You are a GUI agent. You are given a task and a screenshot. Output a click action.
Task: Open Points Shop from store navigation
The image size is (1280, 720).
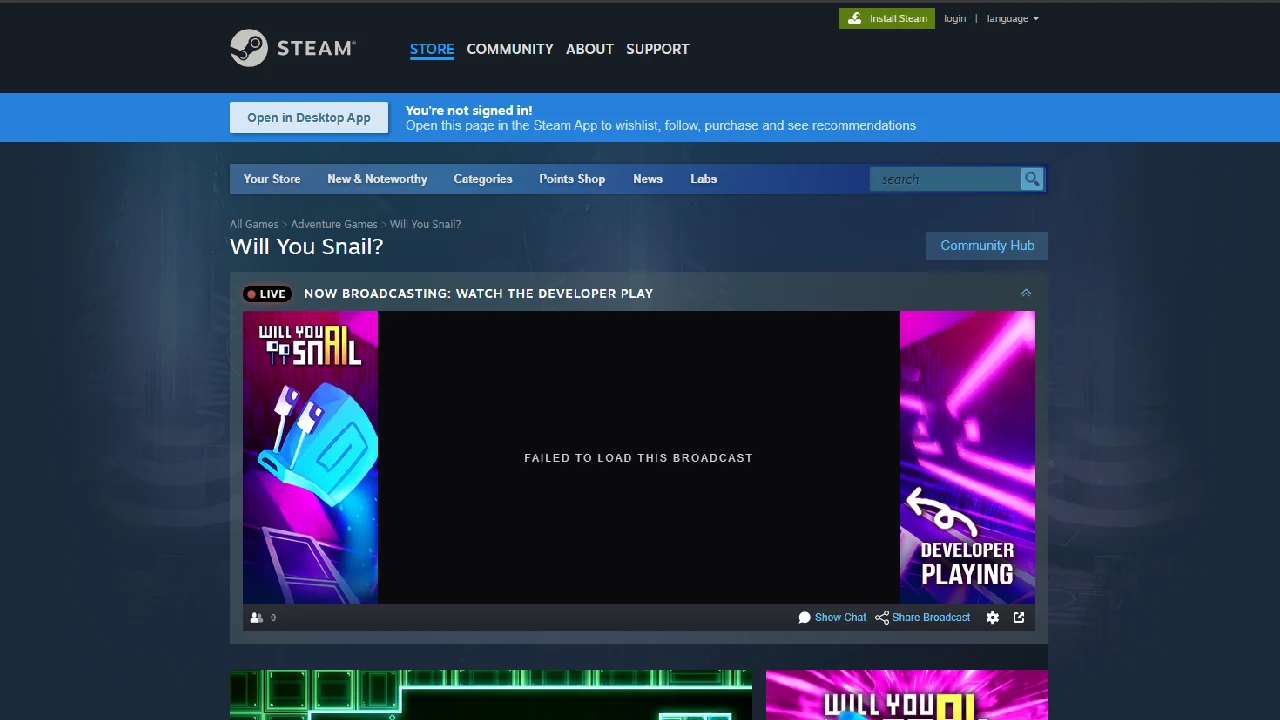pyautogui.click(x=572, y=179)
